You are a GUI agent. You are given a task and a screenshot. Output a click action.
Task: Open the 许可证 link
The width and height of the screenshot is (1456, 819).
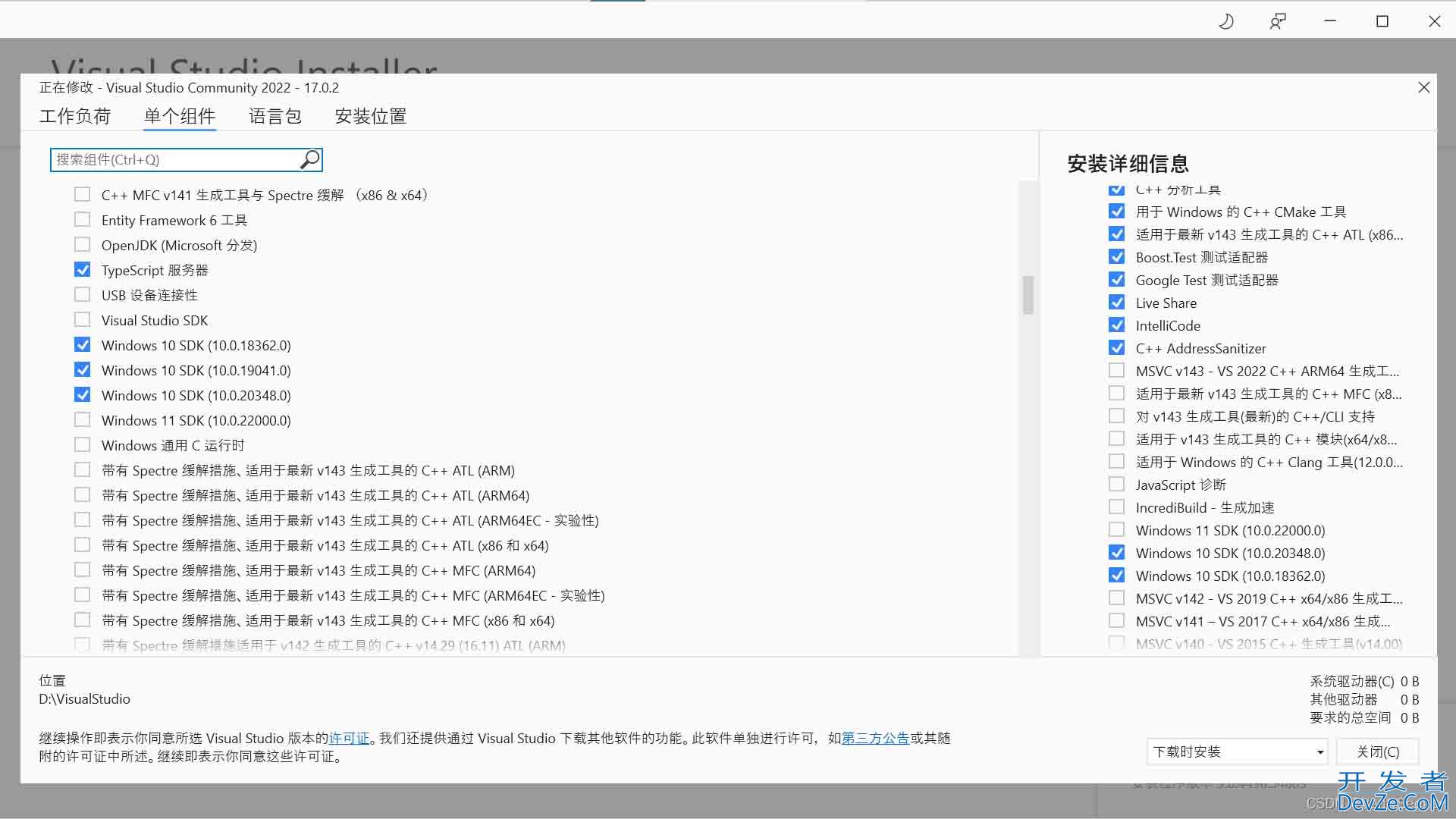click(349, 738)
